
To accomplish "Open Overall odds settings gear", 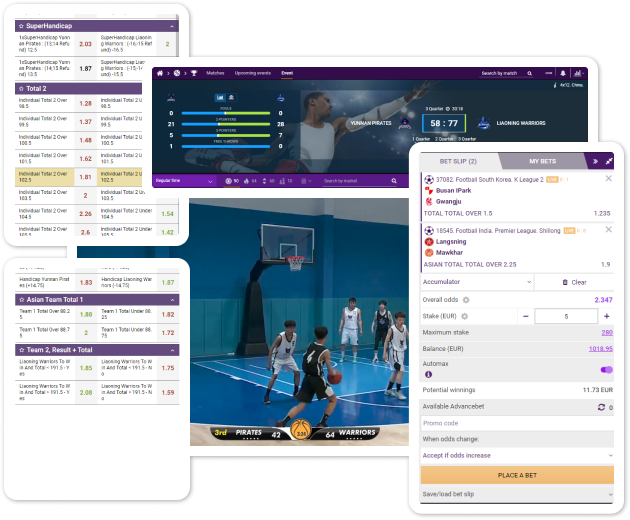I will tap(466, 300).
